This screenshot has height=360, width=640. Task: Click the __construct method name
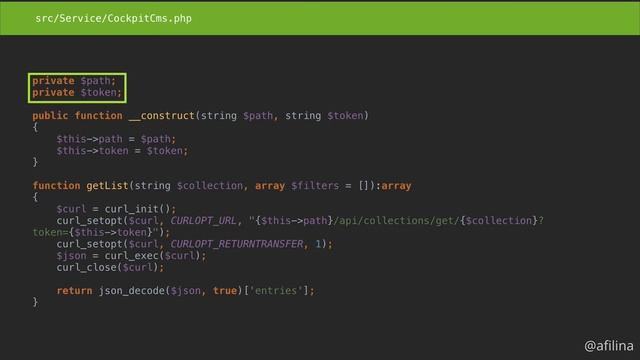pos(162,116)
